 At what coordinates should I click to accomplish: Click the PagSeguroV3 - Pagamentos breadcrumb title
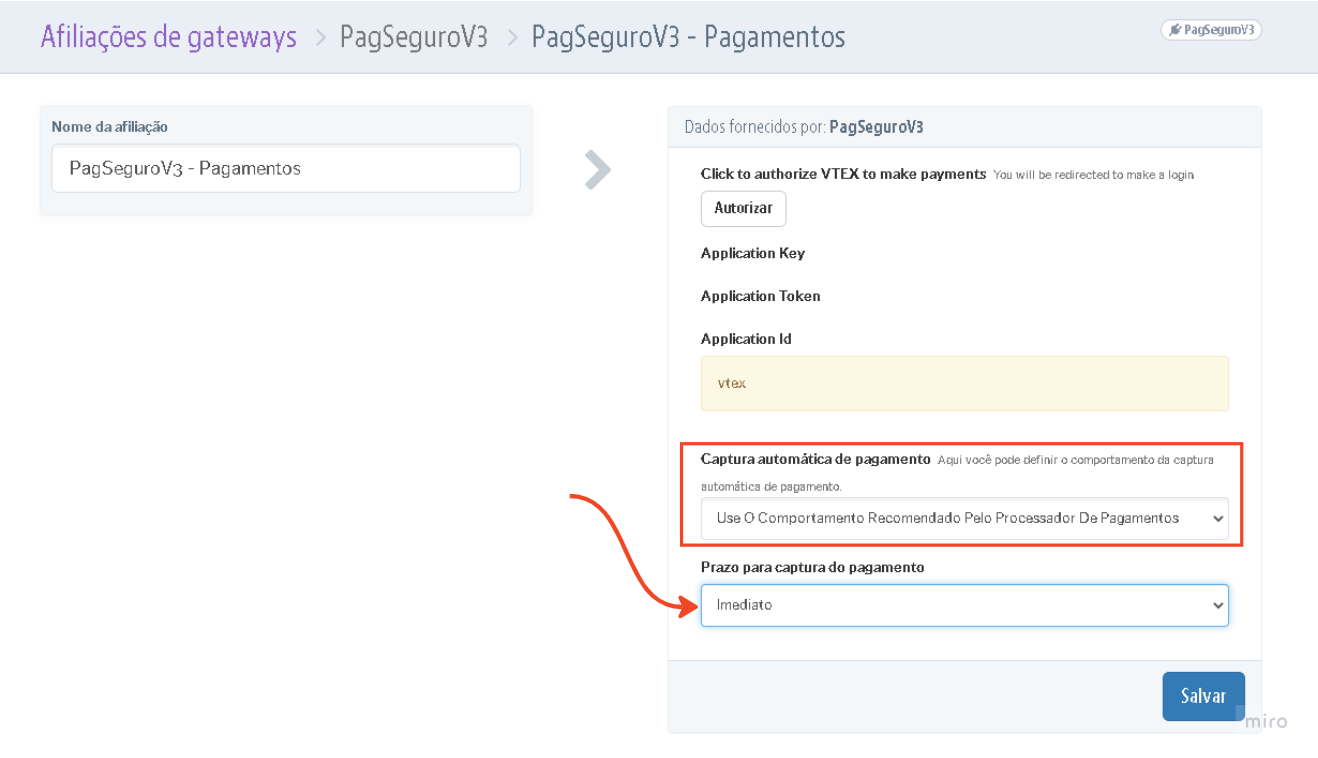click(x=688, y=37)
